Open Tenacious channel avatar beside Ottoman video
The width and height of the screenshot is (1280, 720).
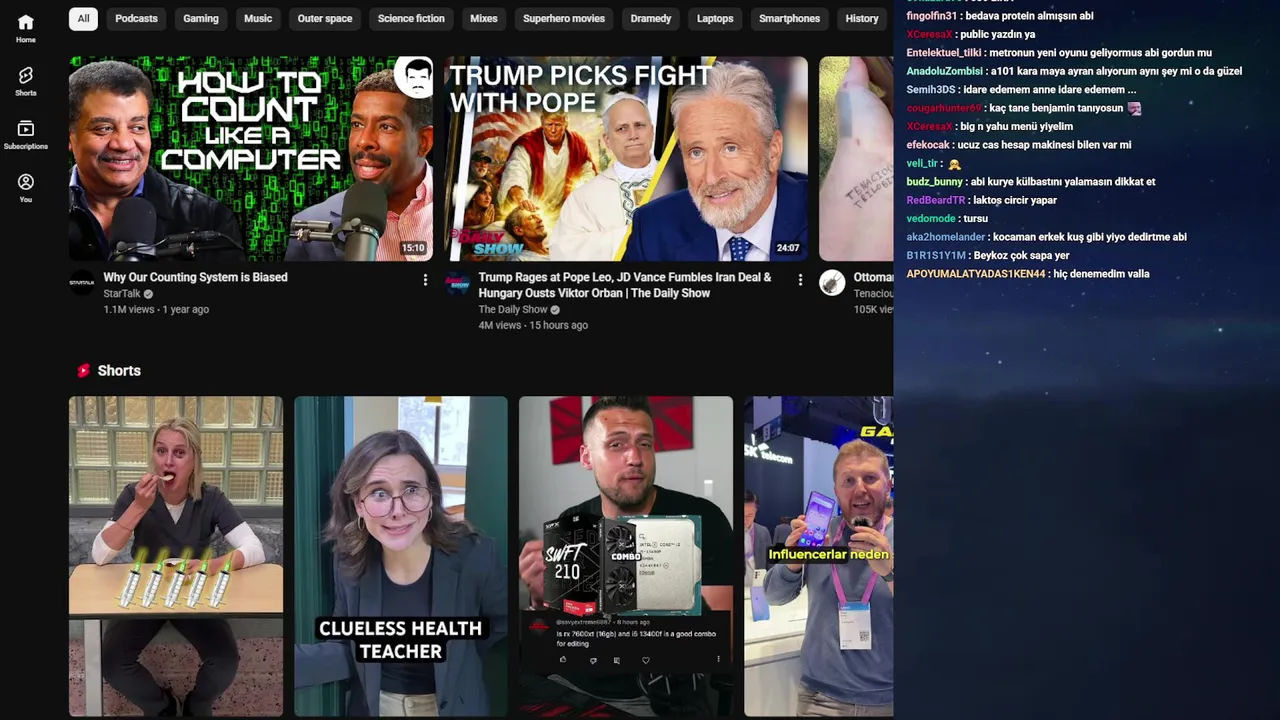pyautogui.click(x=832, y=282)
